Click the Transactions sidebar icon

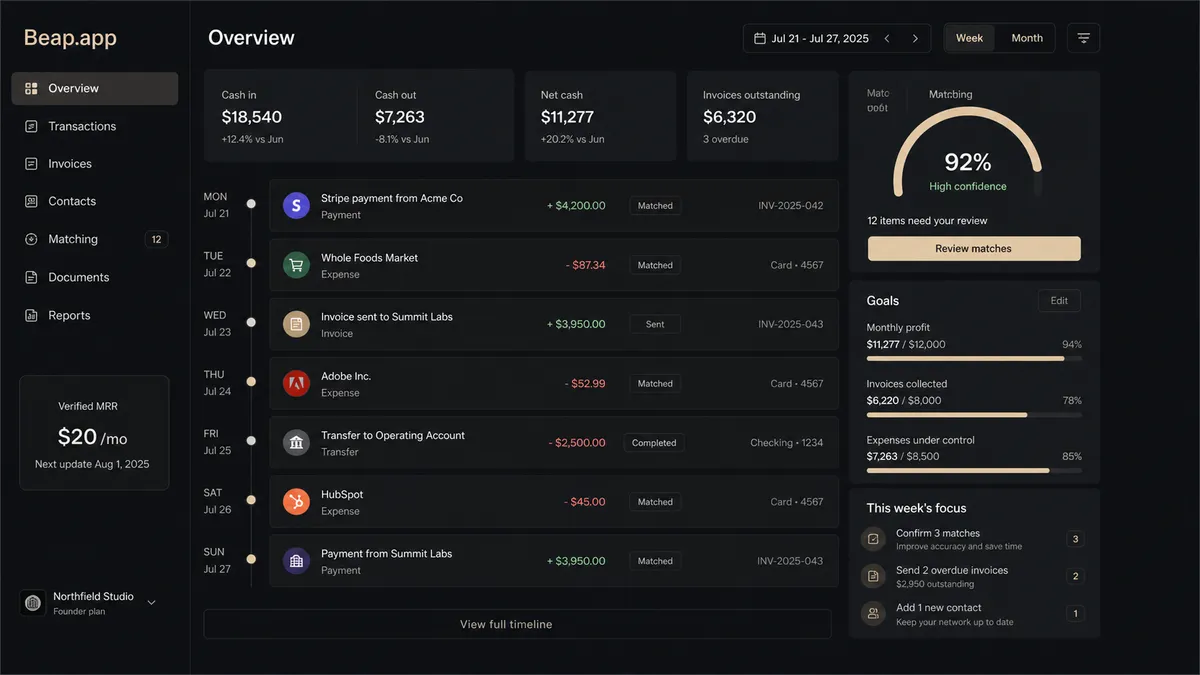pos(31,126)
